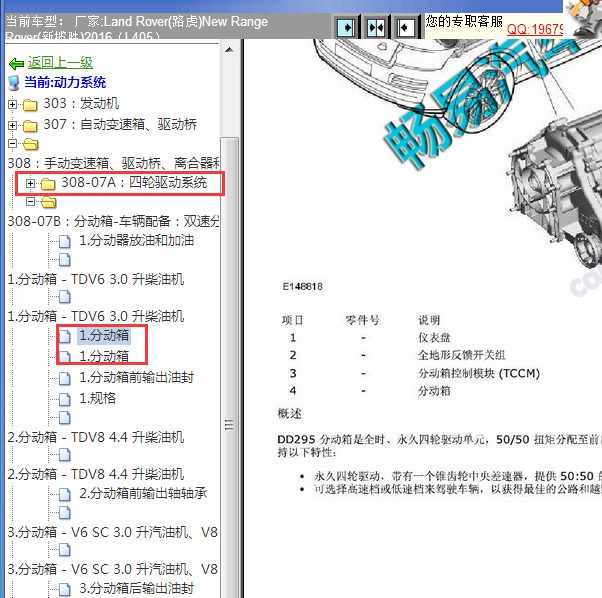
Task: Open 308：手动变速箱、驱动桥 entry
Action: (113, 163)
